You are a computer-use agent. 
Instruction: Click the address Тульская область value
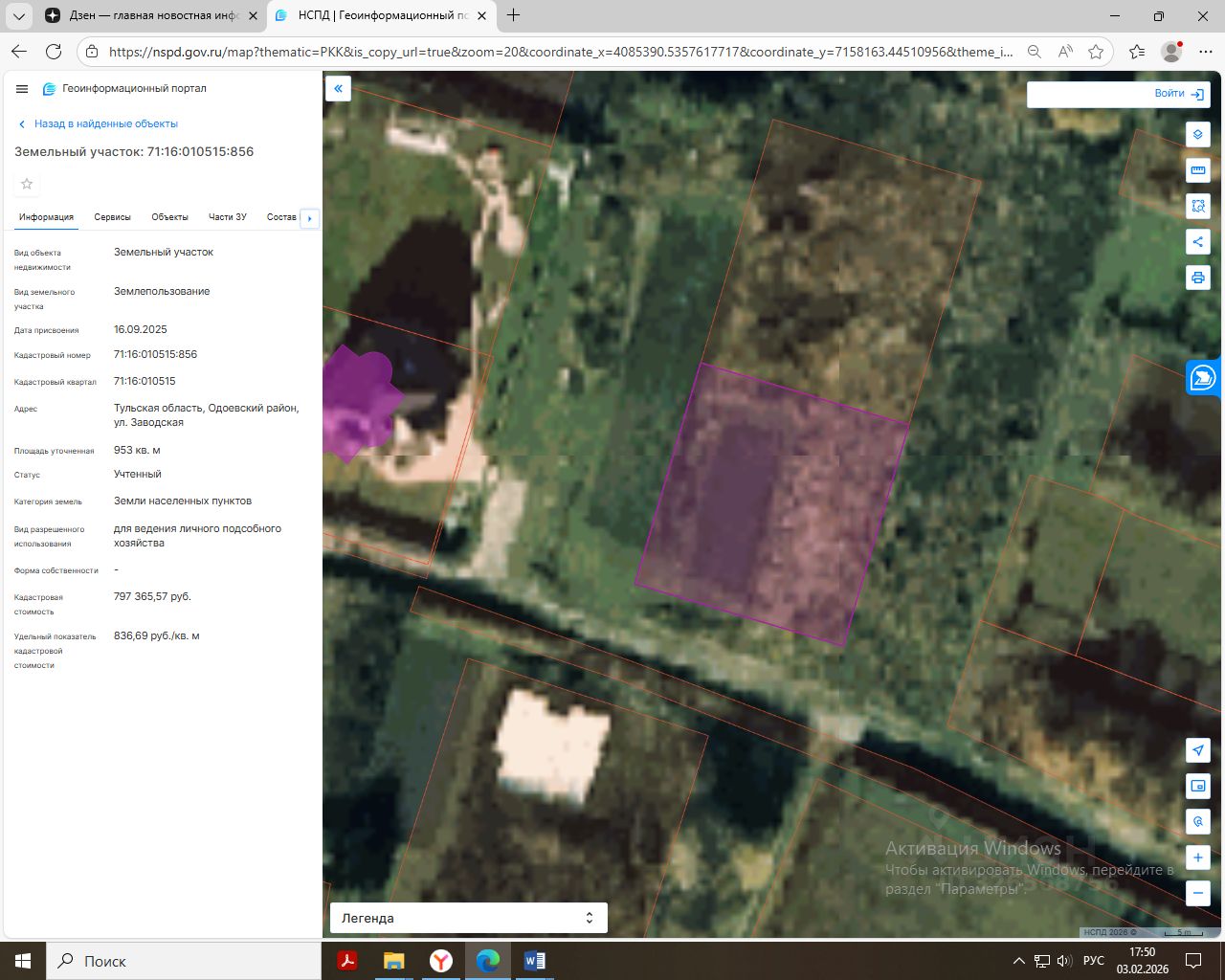pos(207,415)
